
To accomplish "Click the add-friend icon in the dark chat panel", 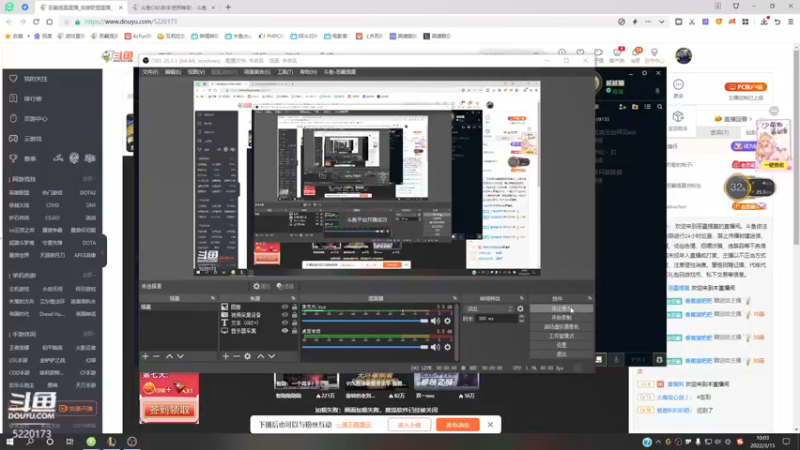I will click(622, 107).
